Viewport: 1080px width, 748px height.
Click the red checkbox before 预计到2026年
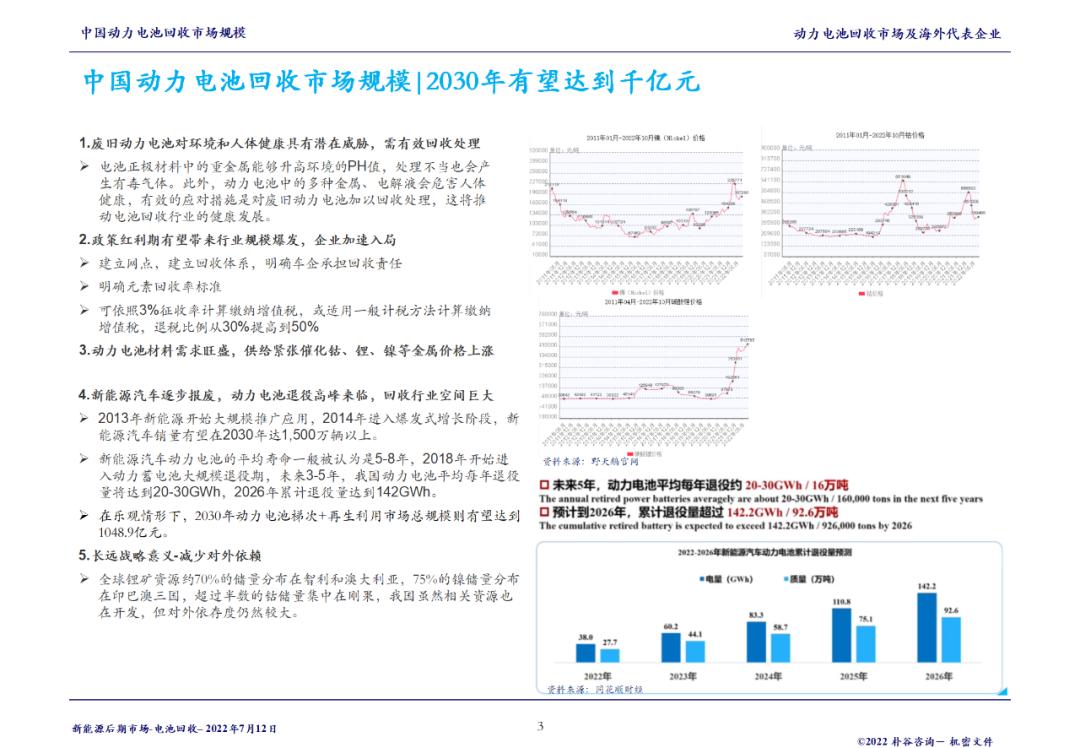point(544,512)
